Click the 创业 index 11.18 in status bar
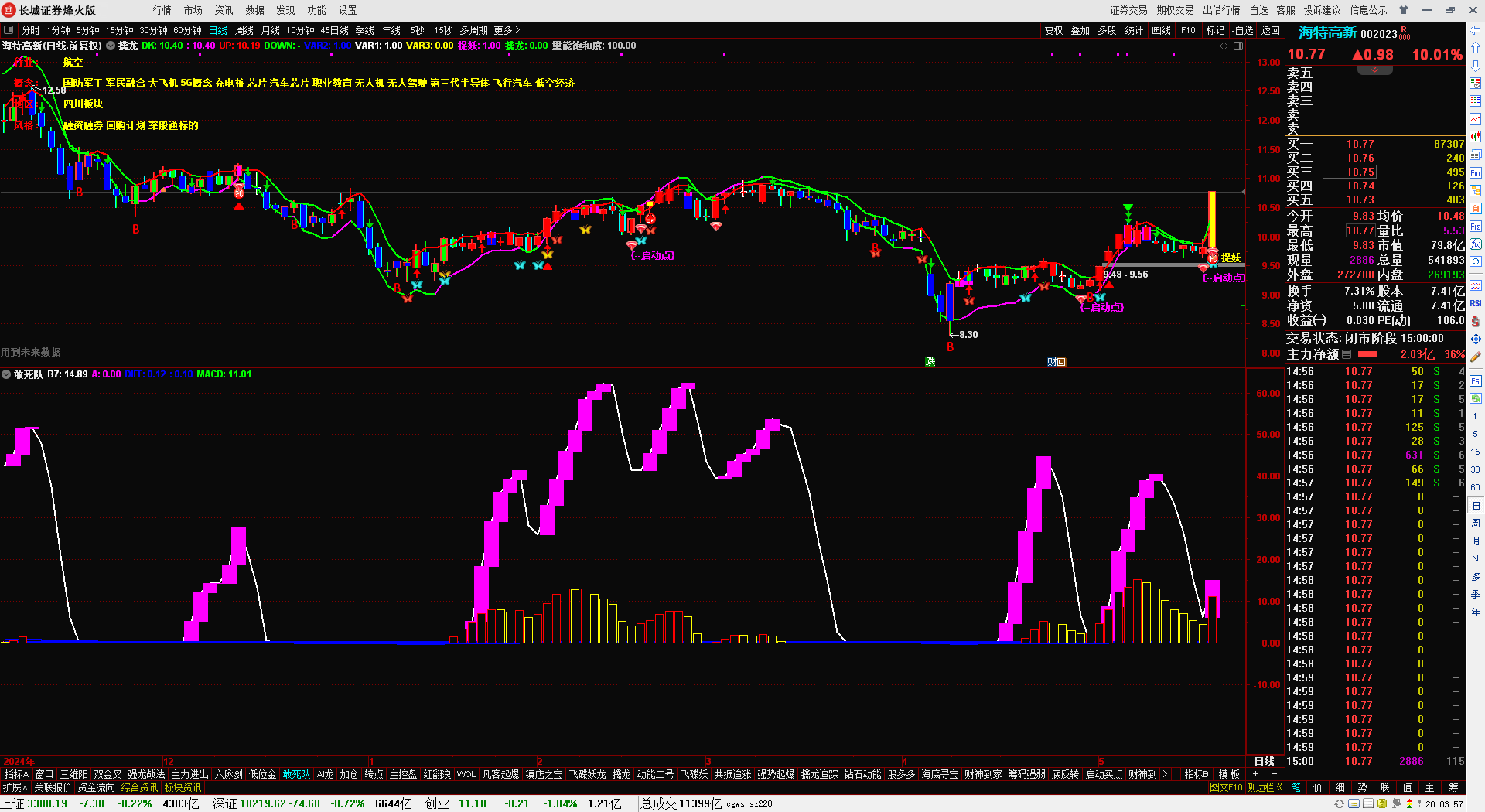The height and width of the screenshot is (812, 1485). coord(473,803)
